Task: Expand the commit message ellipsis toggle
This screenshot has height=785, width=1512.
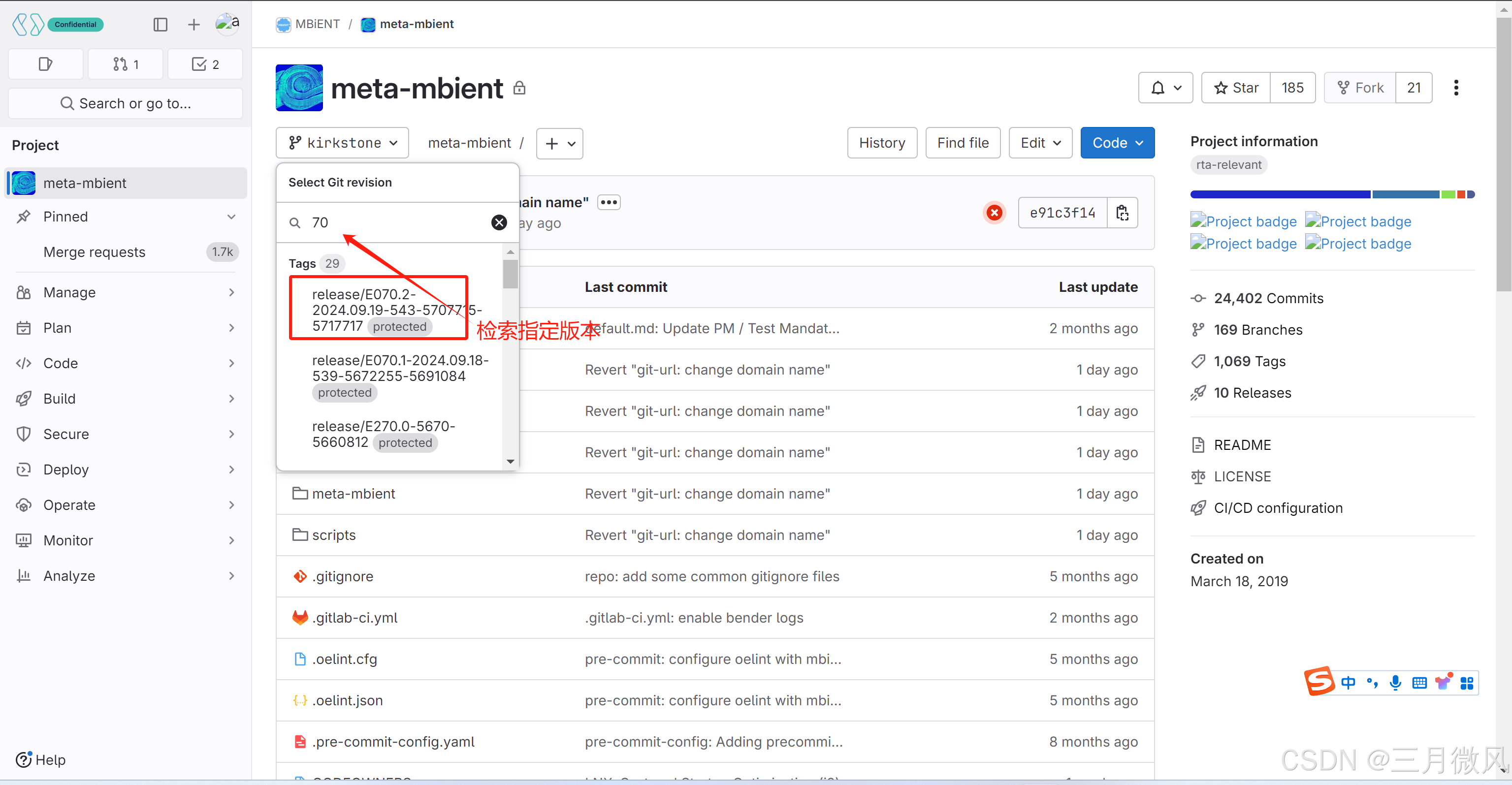Action: (x=609, y=202)
